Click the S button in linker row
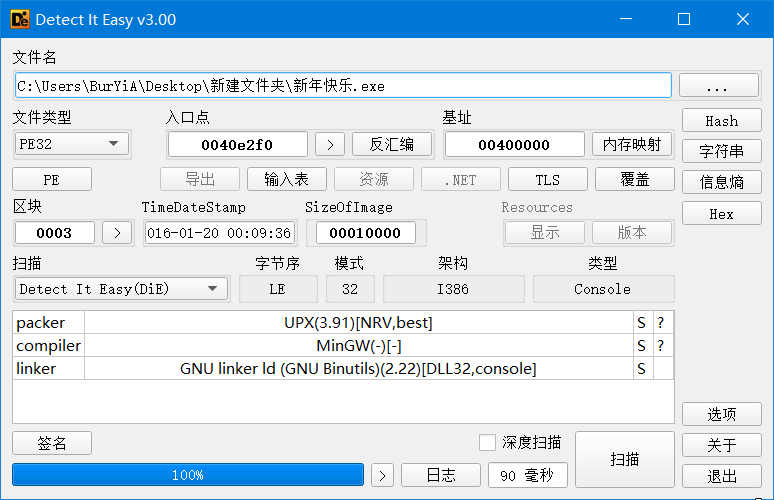 pyautogui.click(x=643, y=368)
